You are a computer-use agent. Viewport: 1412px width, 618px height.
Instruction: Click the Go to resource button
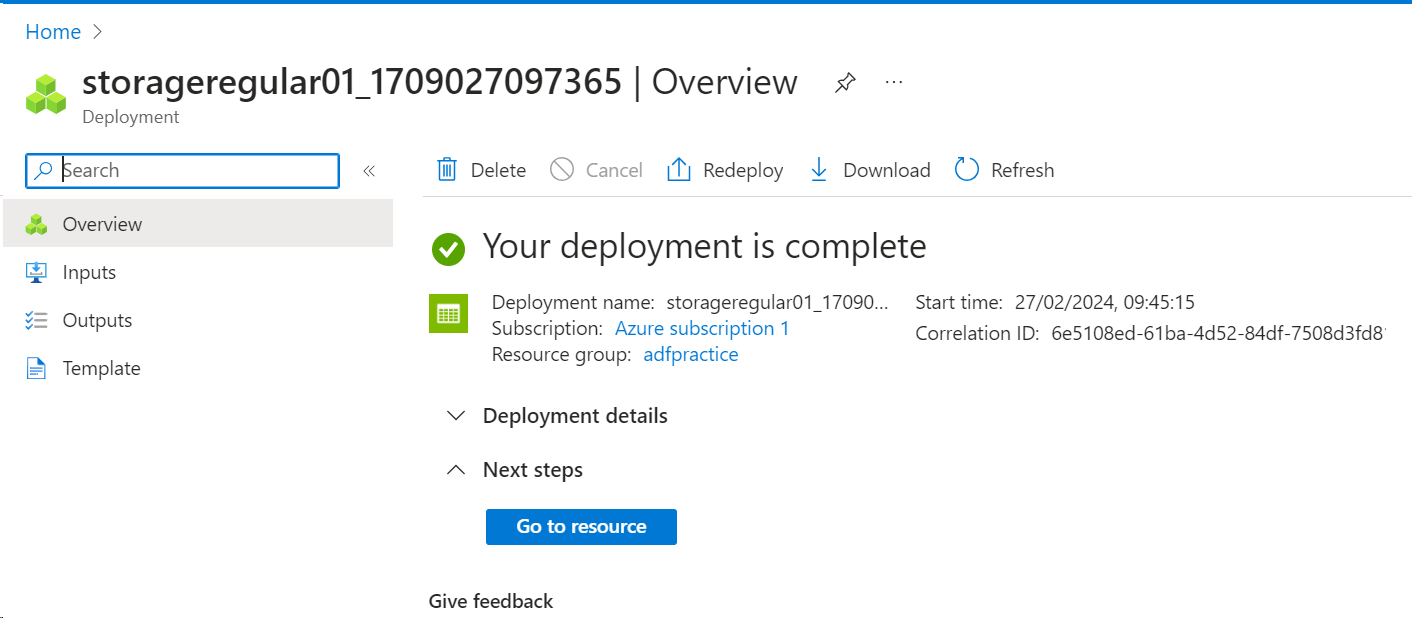pyautogui.click(x=581, y=527)
